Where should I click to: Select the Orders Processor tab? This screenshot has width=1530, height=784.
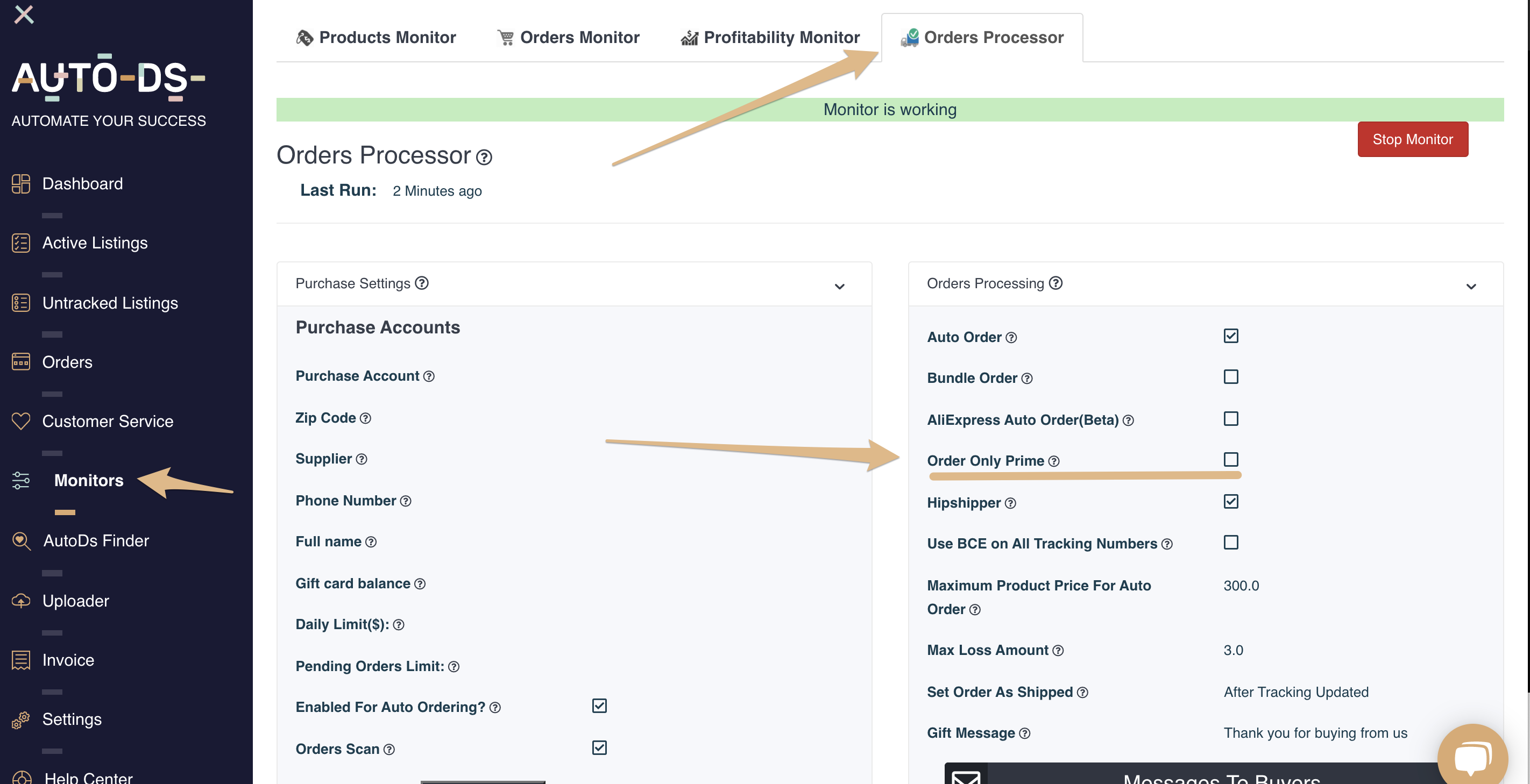tap(982, 38)
